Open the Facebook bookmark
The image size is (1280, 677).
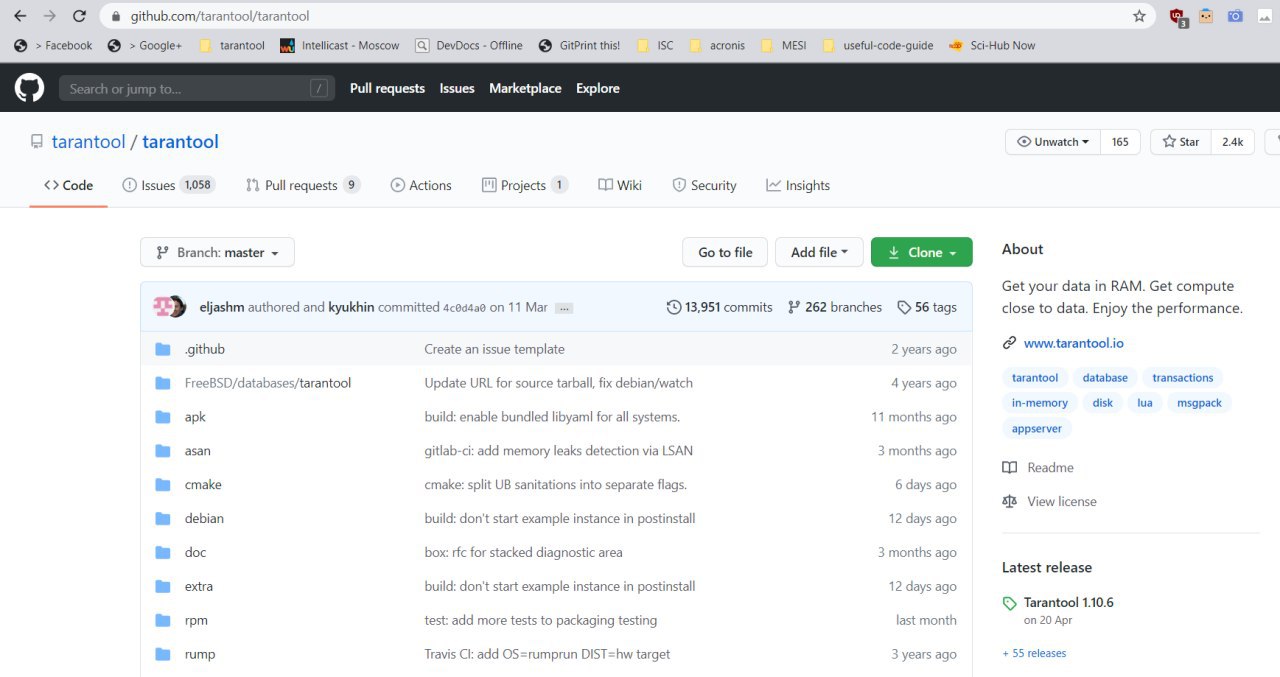pyautogui.click(x=52, y=45)
